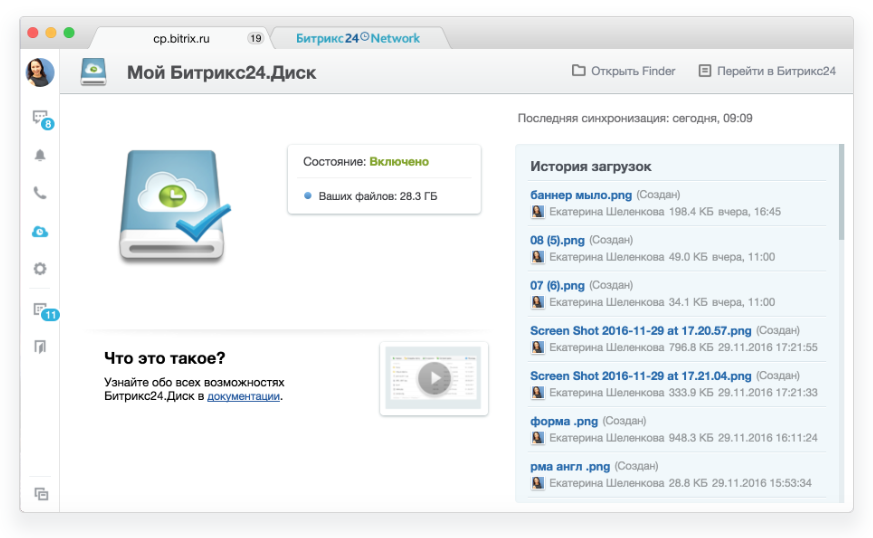Open the документации link
The height and width of the screenshot is (538, 873).
[x=243, y=397]
